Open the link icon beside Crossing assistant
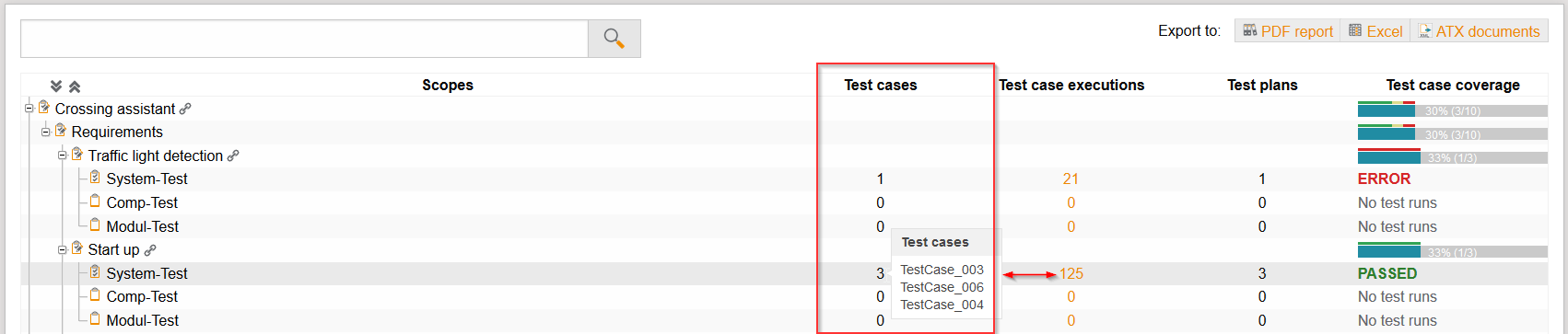 (185, 109)
